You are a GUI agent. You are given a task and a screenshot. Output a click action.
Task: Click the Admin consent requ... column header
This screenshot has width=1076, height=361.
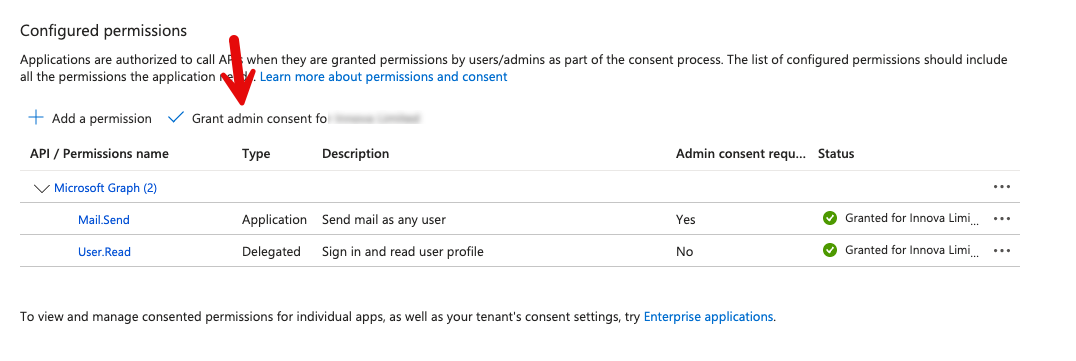[x=740, y=154]
